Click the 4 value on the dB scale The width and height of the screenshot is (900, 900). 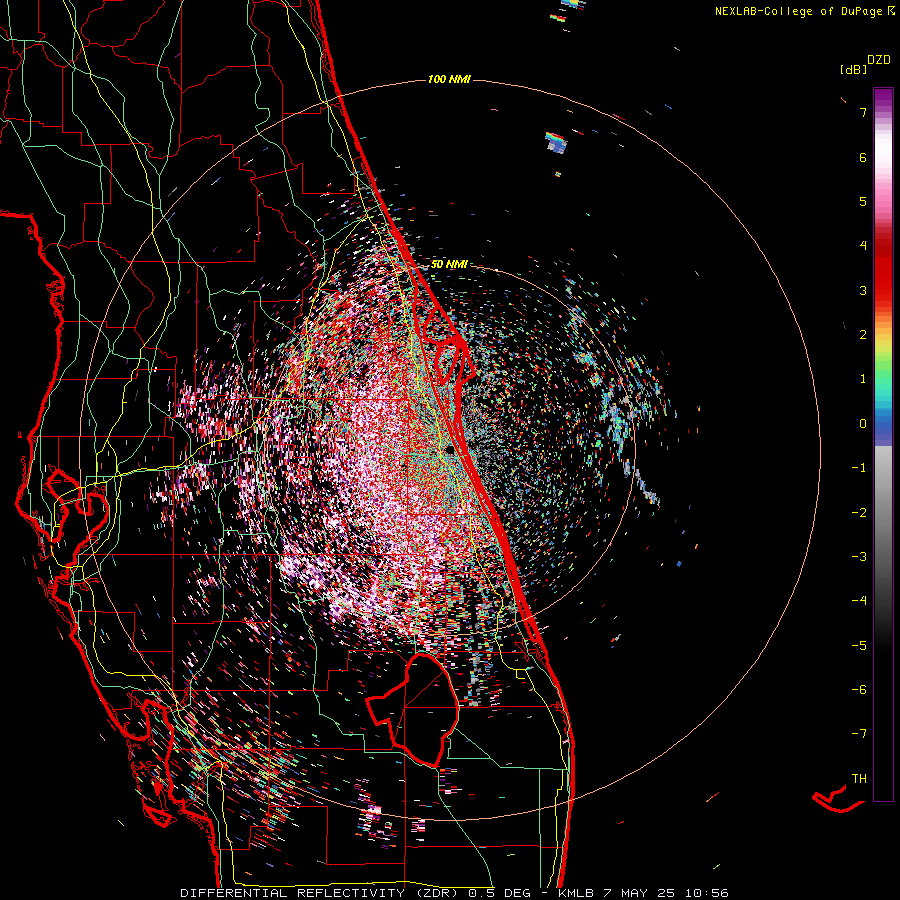click(x=863, y=246)
